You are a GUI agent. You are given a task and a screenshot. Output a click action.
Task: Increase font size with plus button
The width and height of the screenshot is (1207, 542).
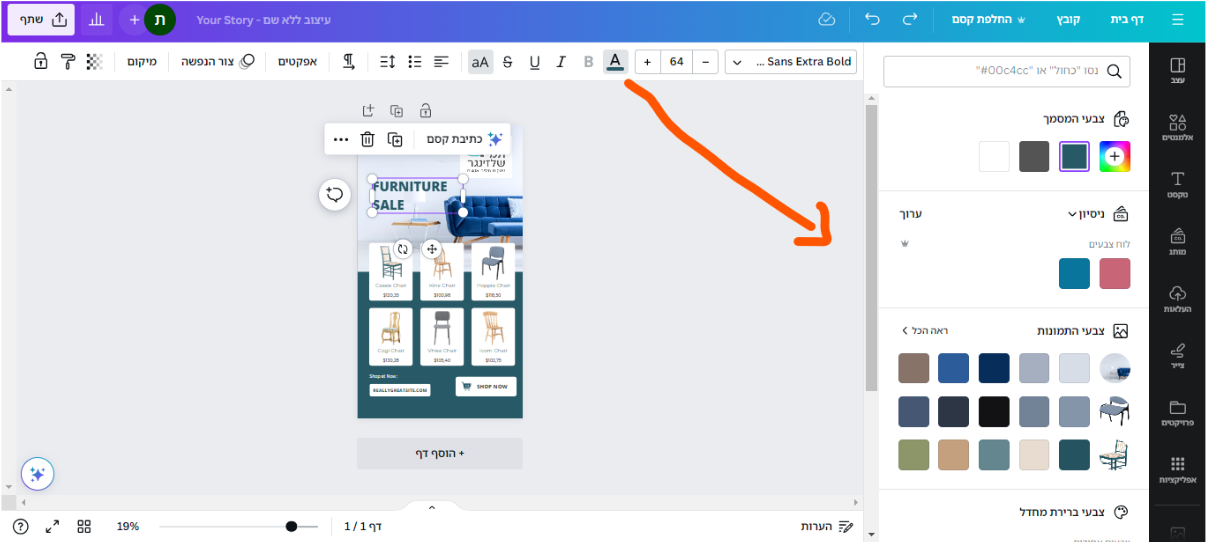[647, 62]
